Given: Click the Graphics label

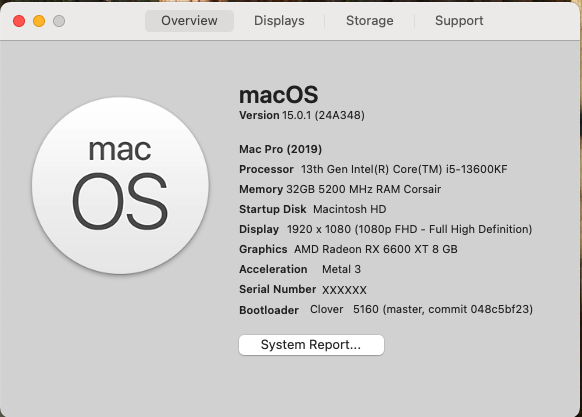Looking at the screenshot, I should (x=263, y=249).
